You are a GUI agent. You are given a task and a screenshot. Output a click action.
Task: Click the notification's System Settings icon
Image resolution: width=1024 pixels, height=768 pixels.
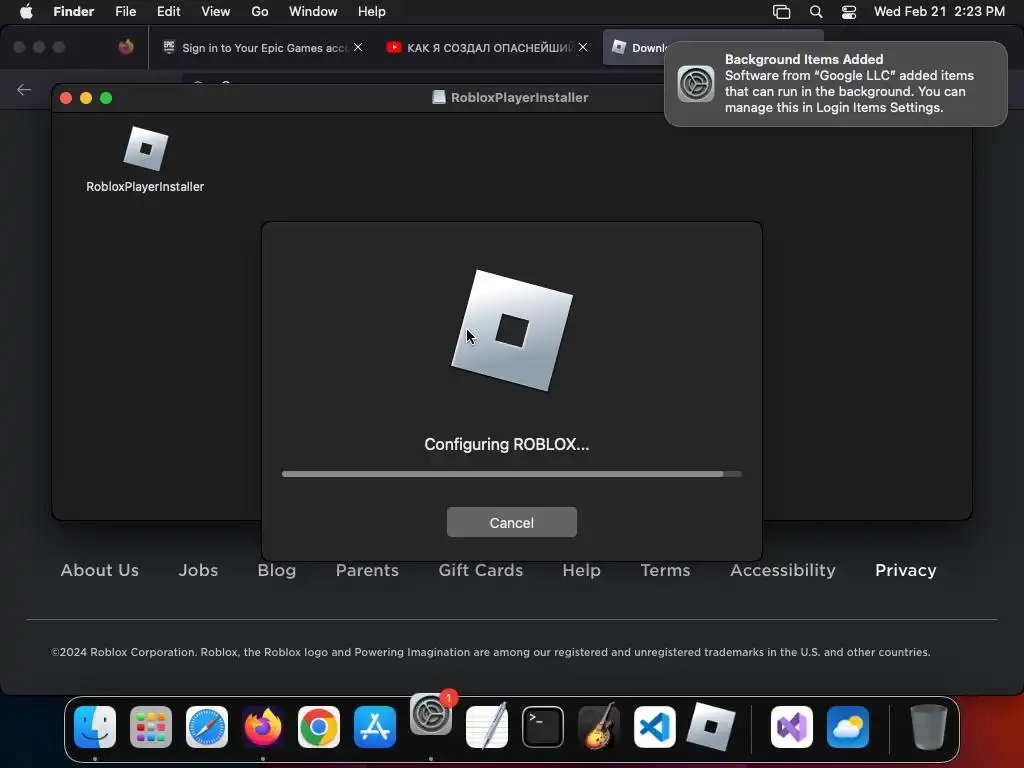point(696,84)
